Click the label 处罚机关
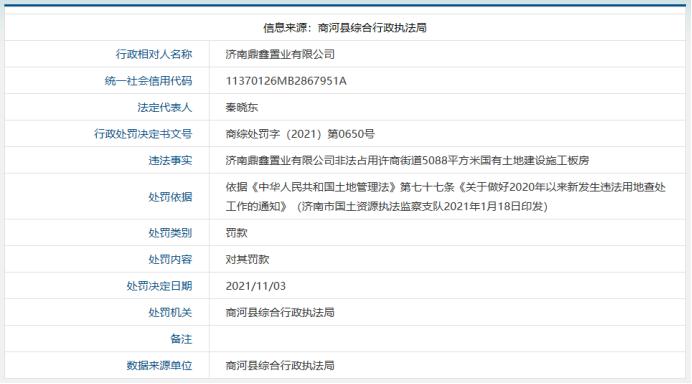692x384 pixels. click(170, 312)
